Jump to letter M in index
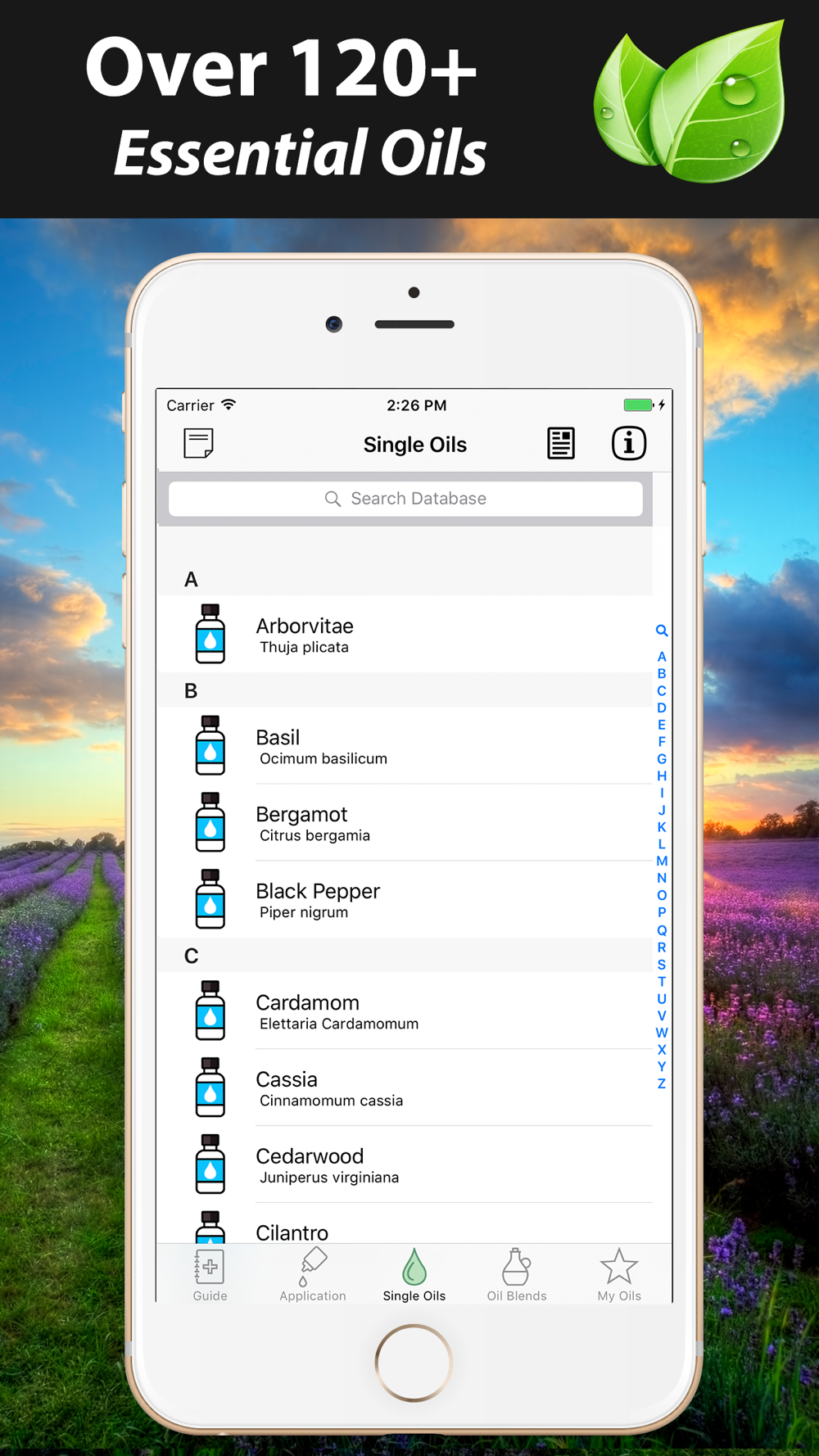 (x=662, y=861)
